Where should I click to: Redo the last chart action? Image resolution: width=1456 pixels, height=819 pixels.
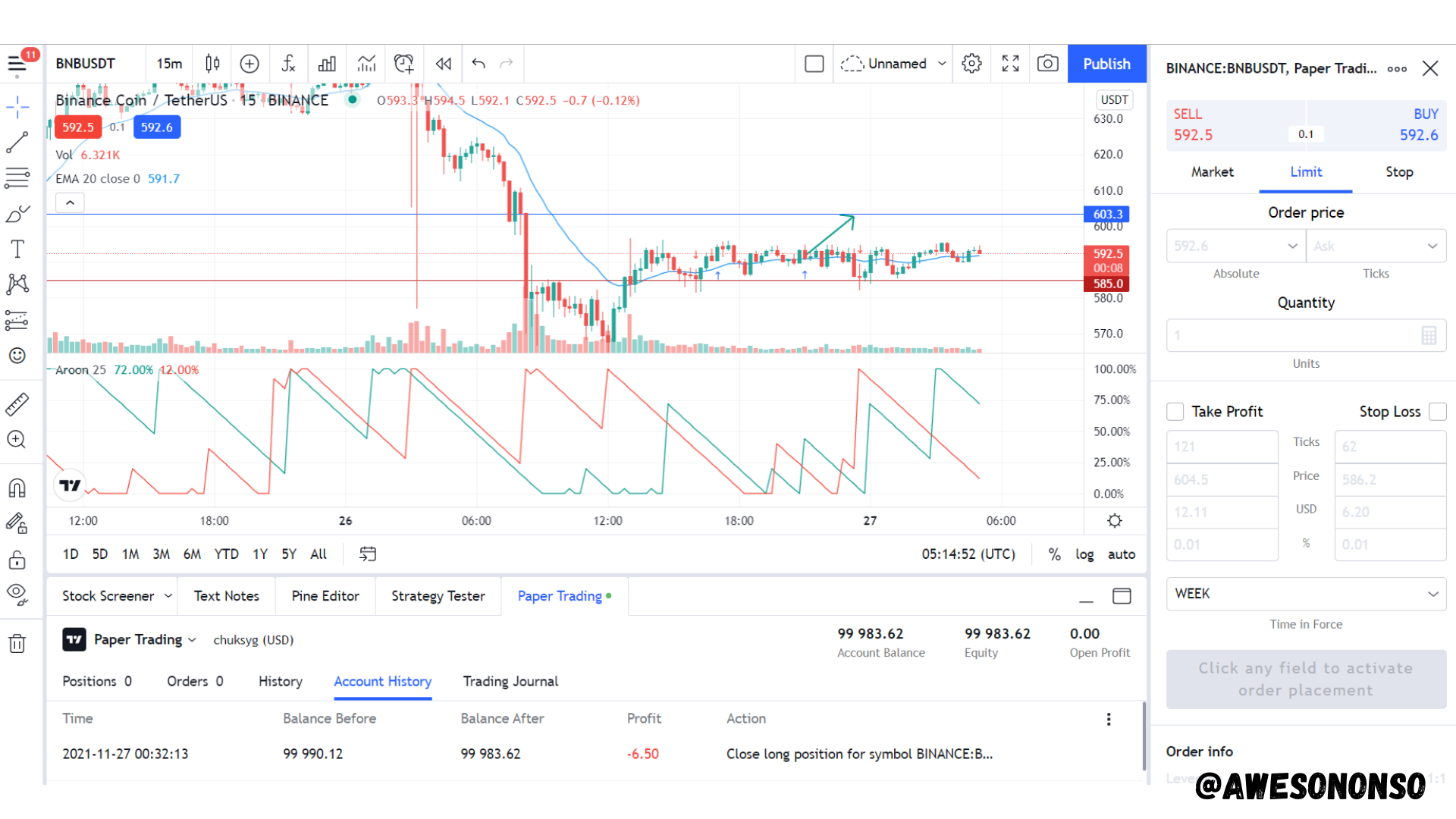click(507, 64)
